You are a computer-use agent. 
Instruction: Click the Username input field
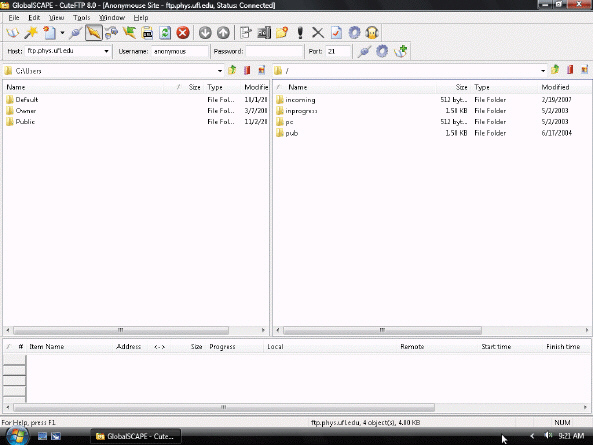click(x=180, y=51)
